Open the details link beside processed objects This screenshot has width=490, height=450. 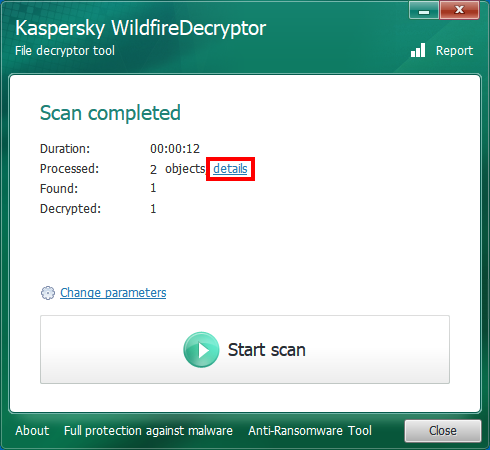[230, 169]
